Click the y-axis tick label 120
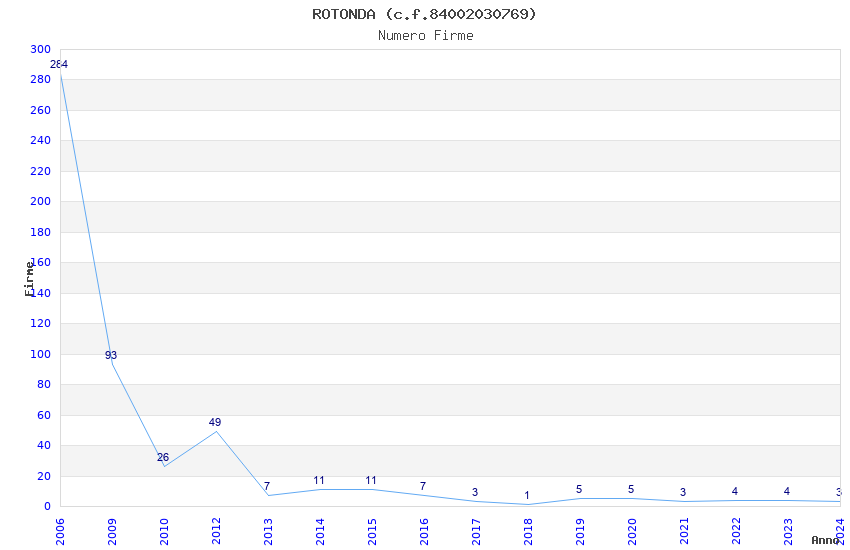 point(41,323)
